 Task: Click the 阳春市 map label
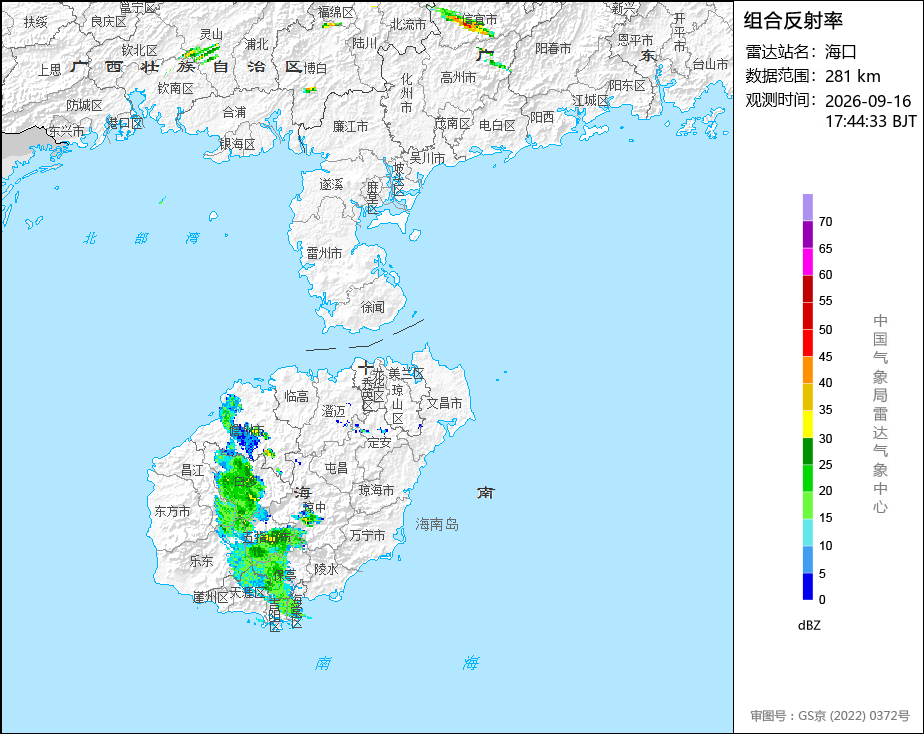553,48
